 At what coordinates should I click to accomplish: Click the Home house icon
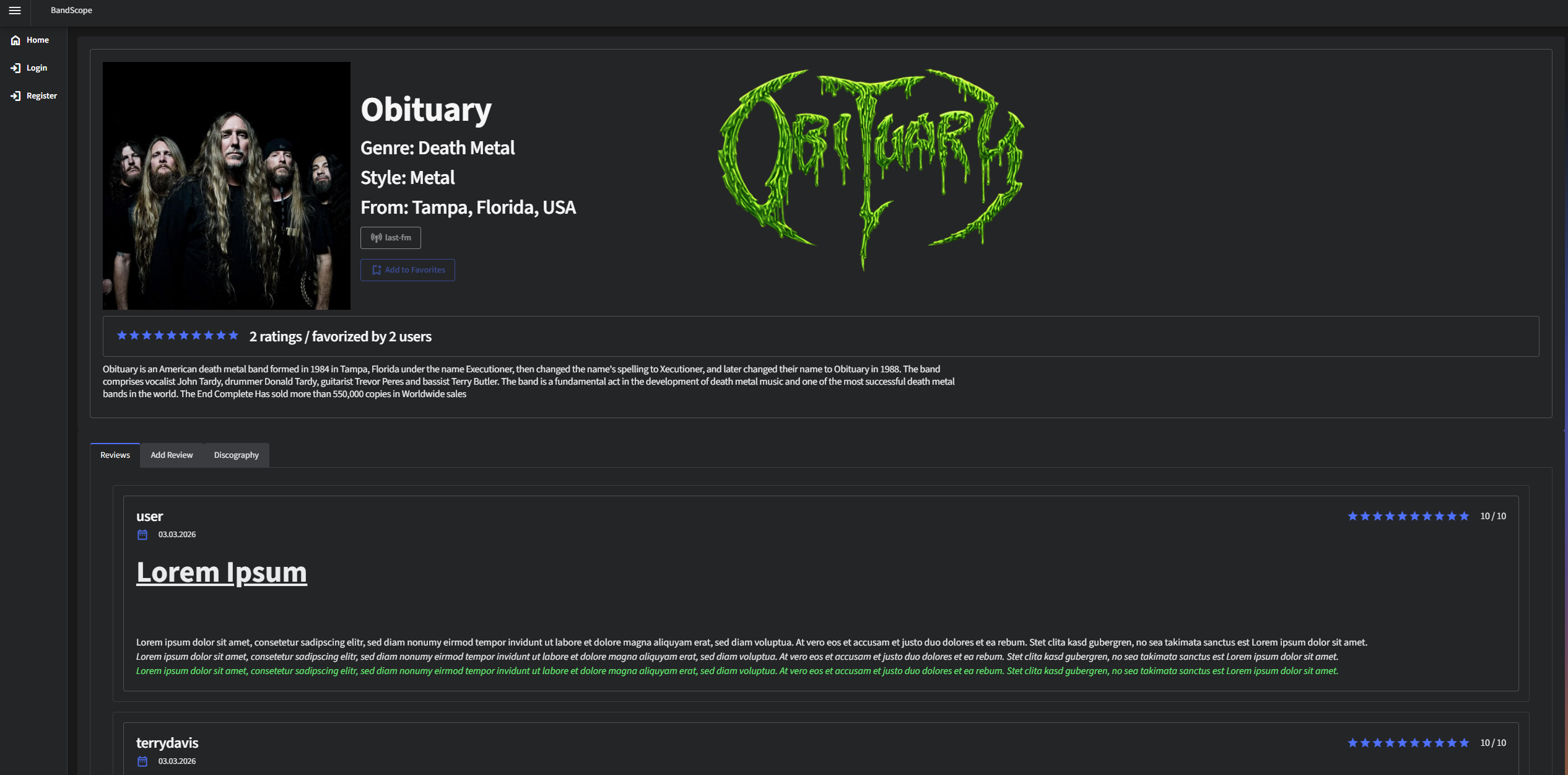click(15, 40)
